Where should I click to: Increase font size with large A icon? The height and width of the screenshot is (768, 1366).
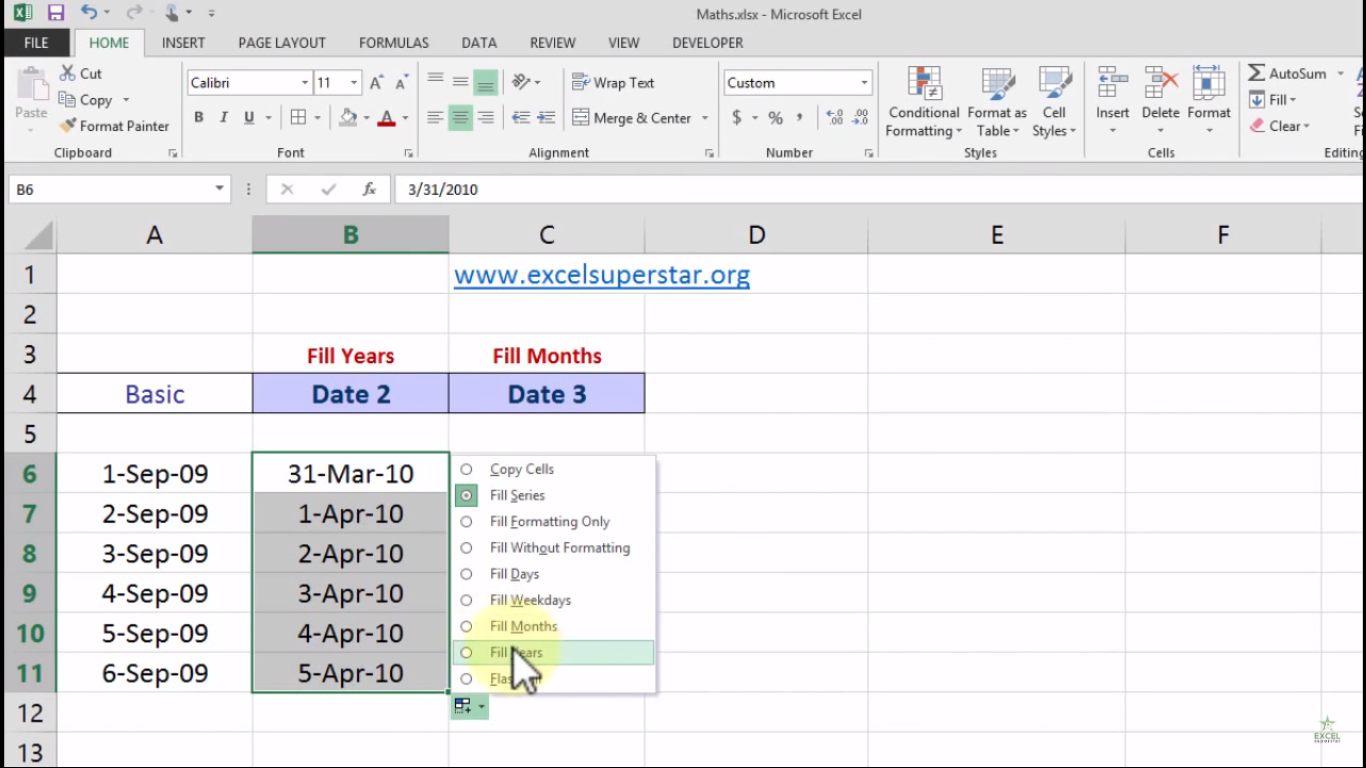pos(376,83)
